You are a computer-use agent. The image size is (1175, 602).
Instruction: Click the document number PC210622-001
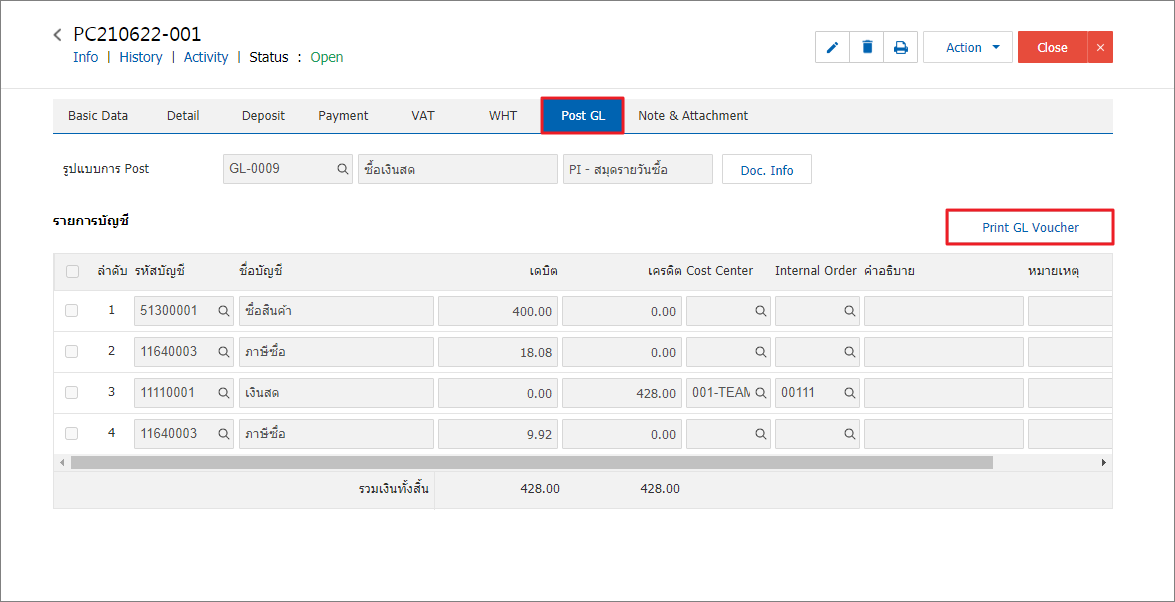137,34
